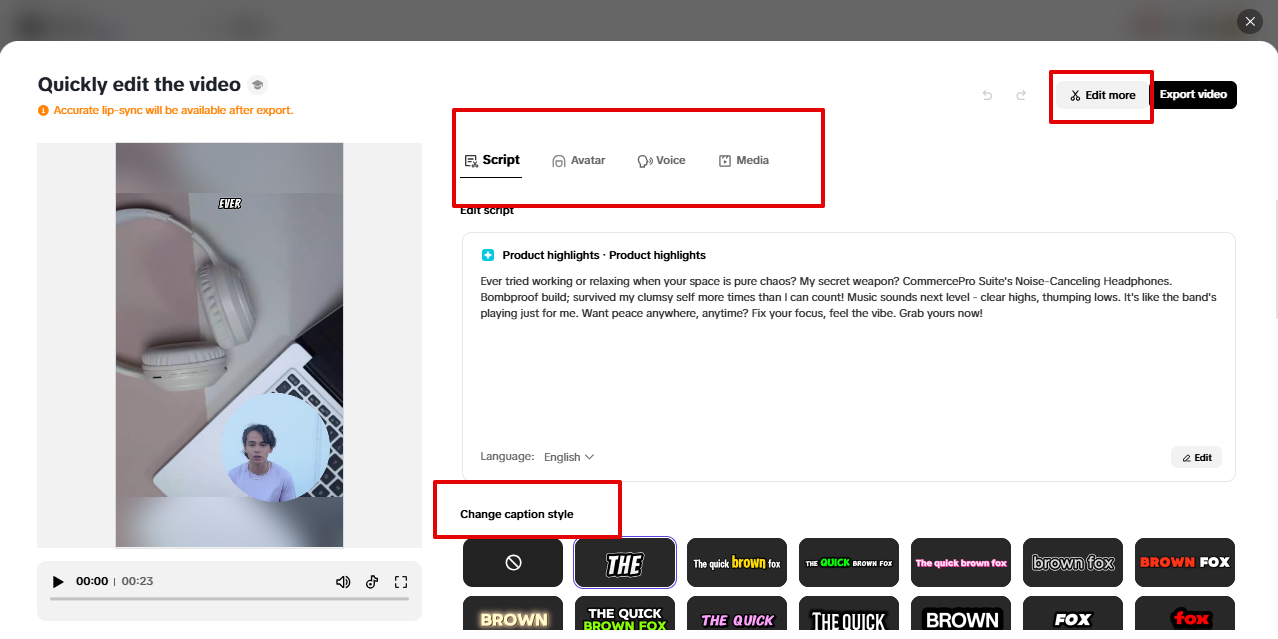This screenshot has width=1278, height=639.
Task: Choose red lowercase 'fox' caption style
Action: 1185,614
